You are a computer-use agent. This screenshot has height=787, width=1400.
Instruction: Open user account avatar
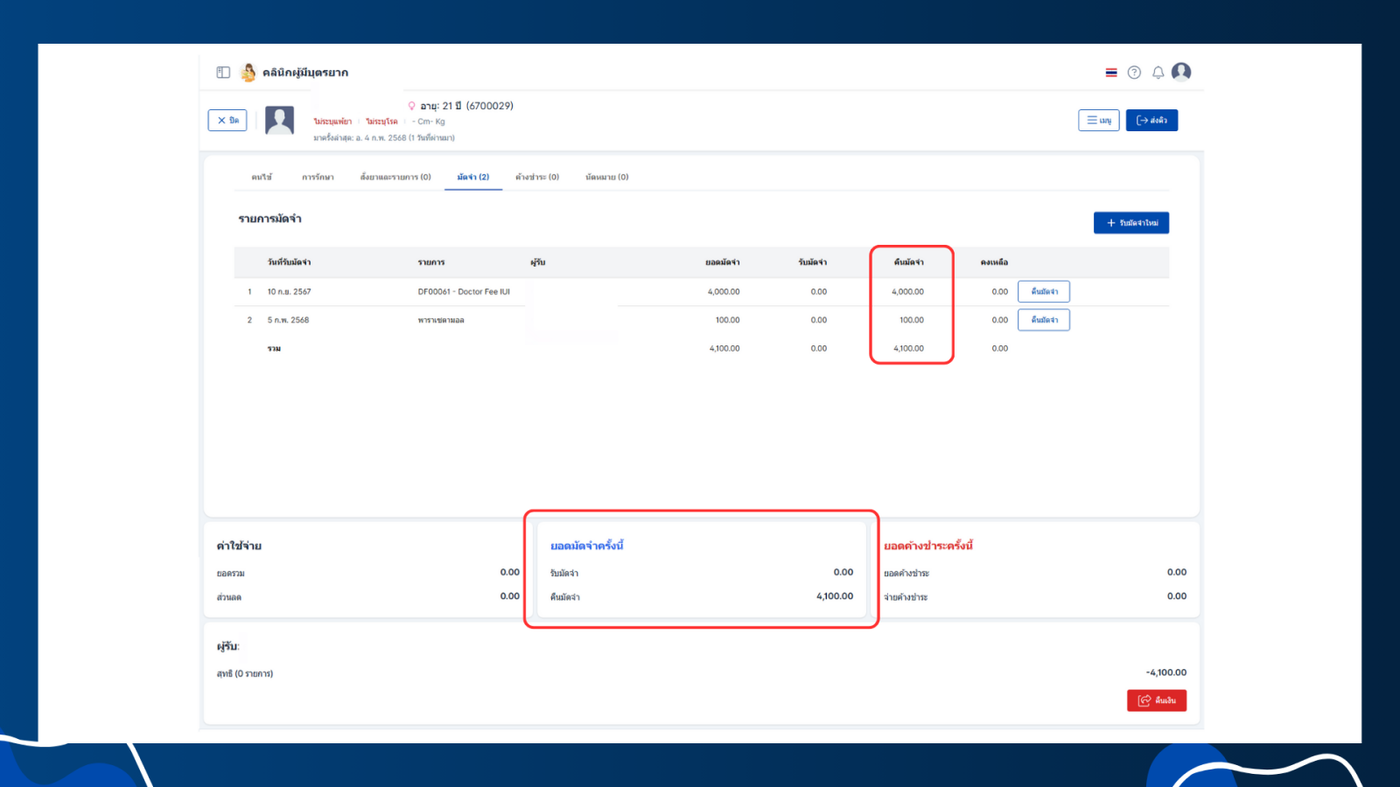tap(1181, 72)
